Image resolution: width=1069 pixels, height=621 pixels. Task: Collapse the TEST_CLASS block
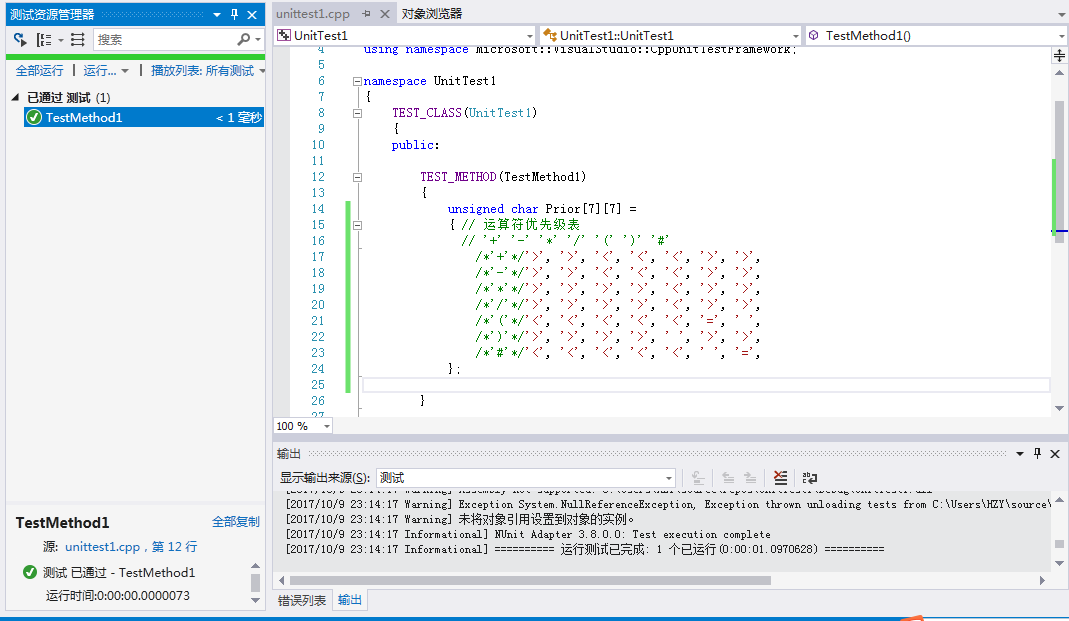pos(357,113)
